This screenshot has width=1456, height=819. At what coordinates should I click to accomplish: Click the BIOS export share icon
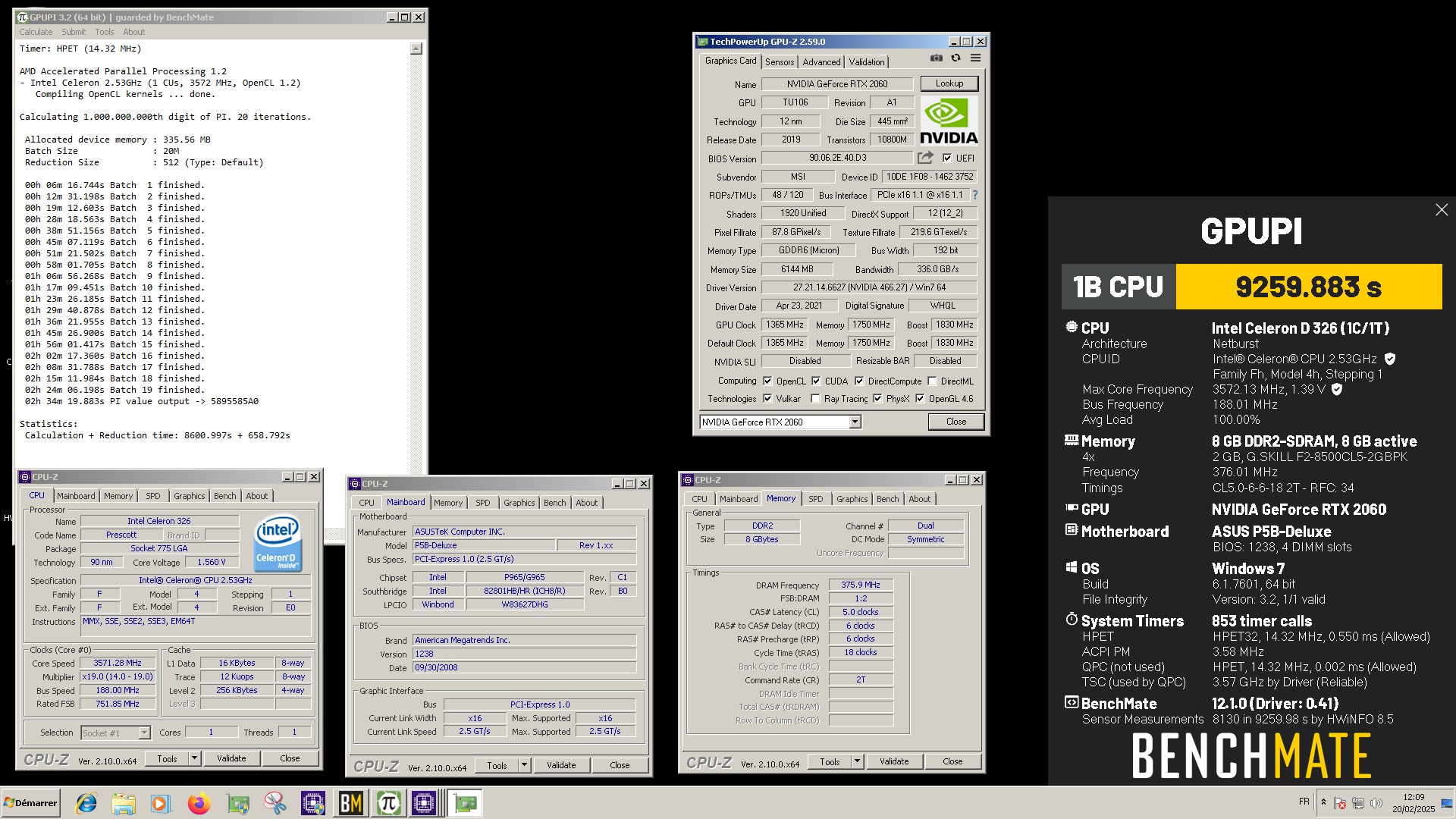925,158
